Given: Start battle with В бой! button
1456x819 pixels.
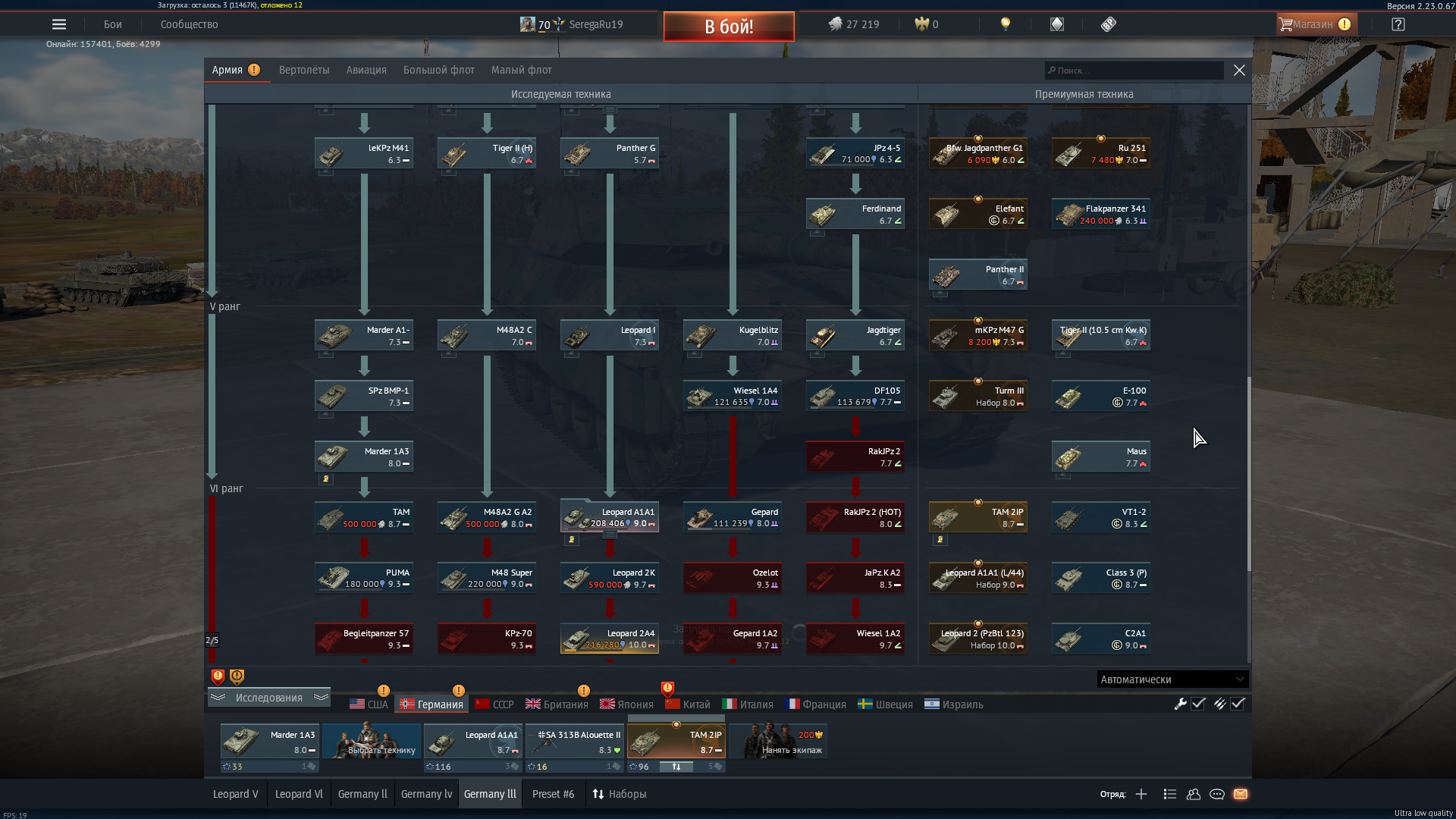Looking at the screenshot, I should click(729, 27).
